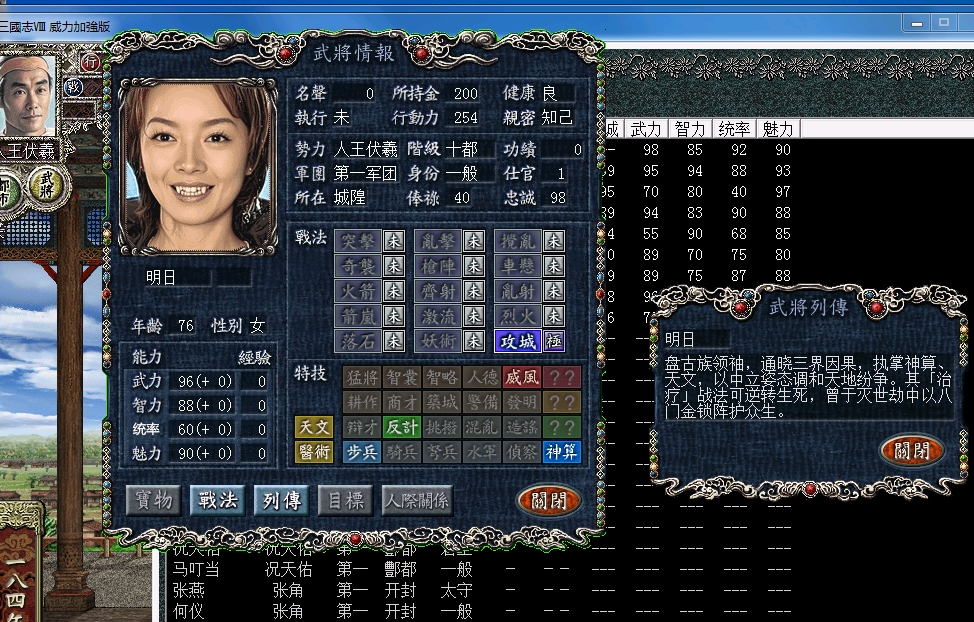The height and width of the screenshot is (622, 974).
Task: Select the 箭嵐 tactic tile
Action: [x=358, y=316]
